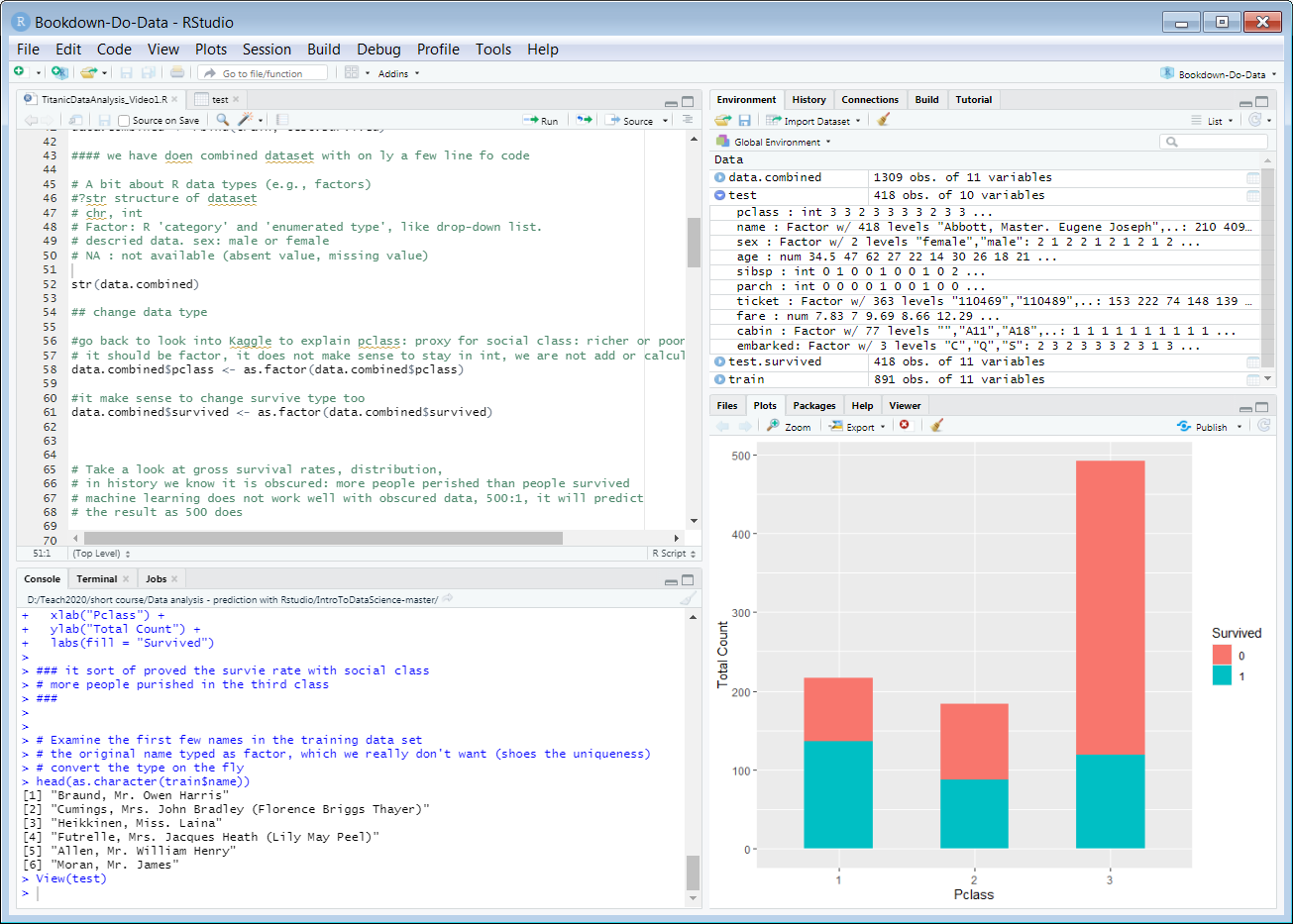Expand the data.combined data frame details
1293x924 pixels.
[x=720, y=178]
